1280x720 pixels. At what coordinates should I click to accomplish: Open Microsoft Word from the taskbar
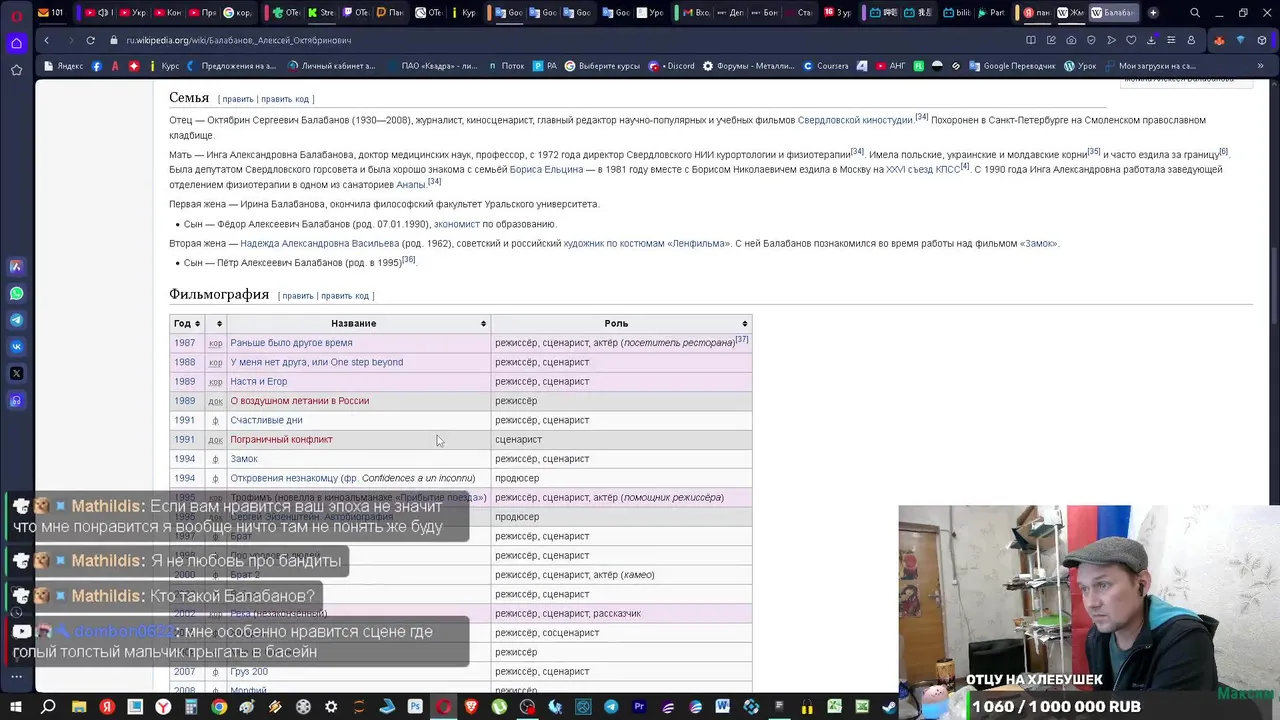click(x=723, y=707)
